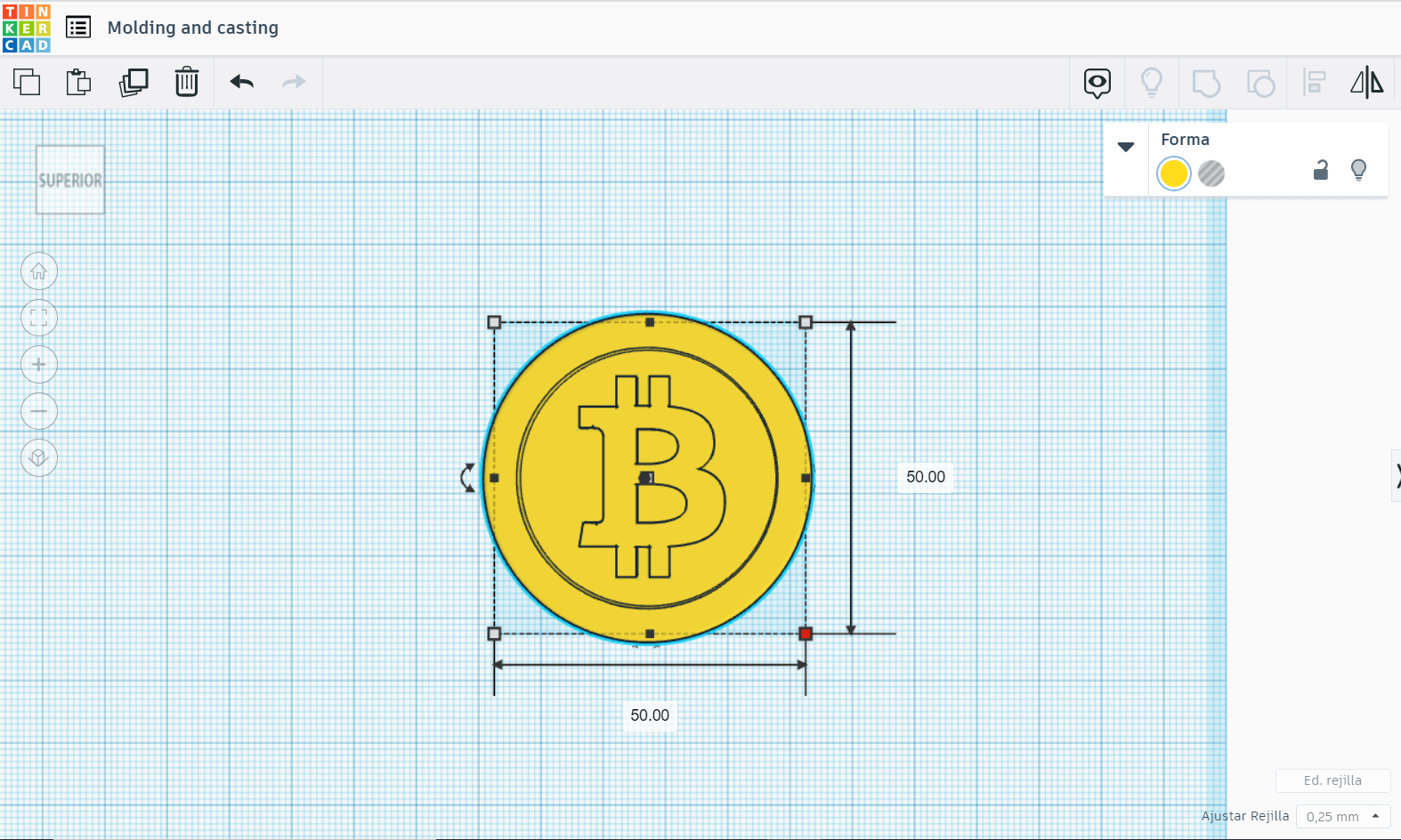
Task: Click the Group shapes icon
Action: pos(1206,83)
